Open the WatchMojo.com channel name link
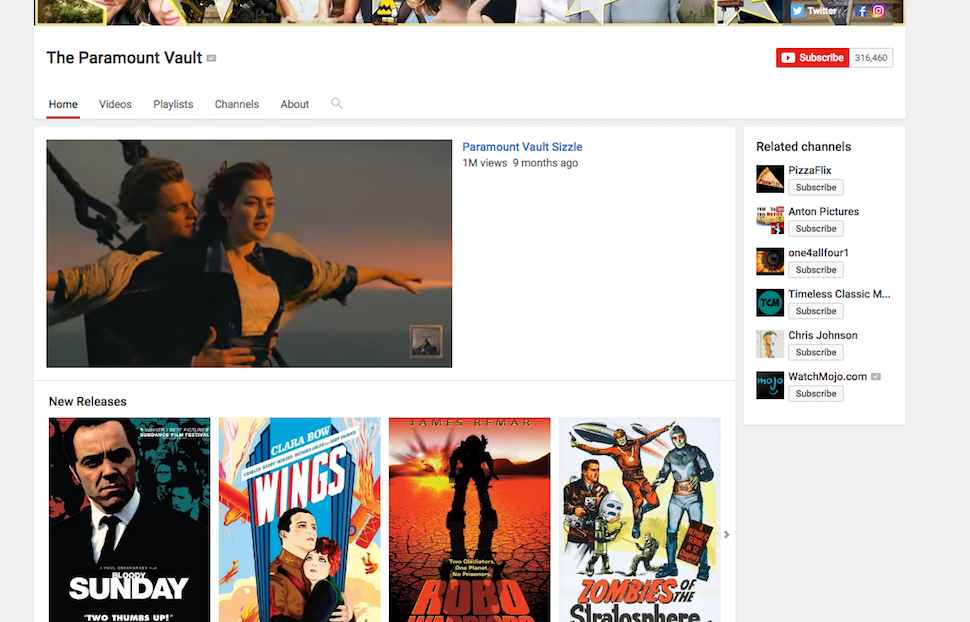 827,376
